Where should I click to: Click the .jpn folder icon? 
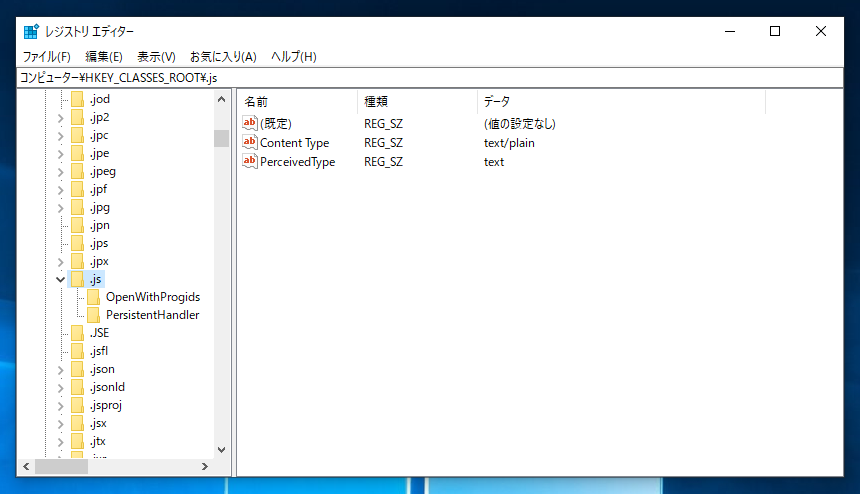[77, 225]
